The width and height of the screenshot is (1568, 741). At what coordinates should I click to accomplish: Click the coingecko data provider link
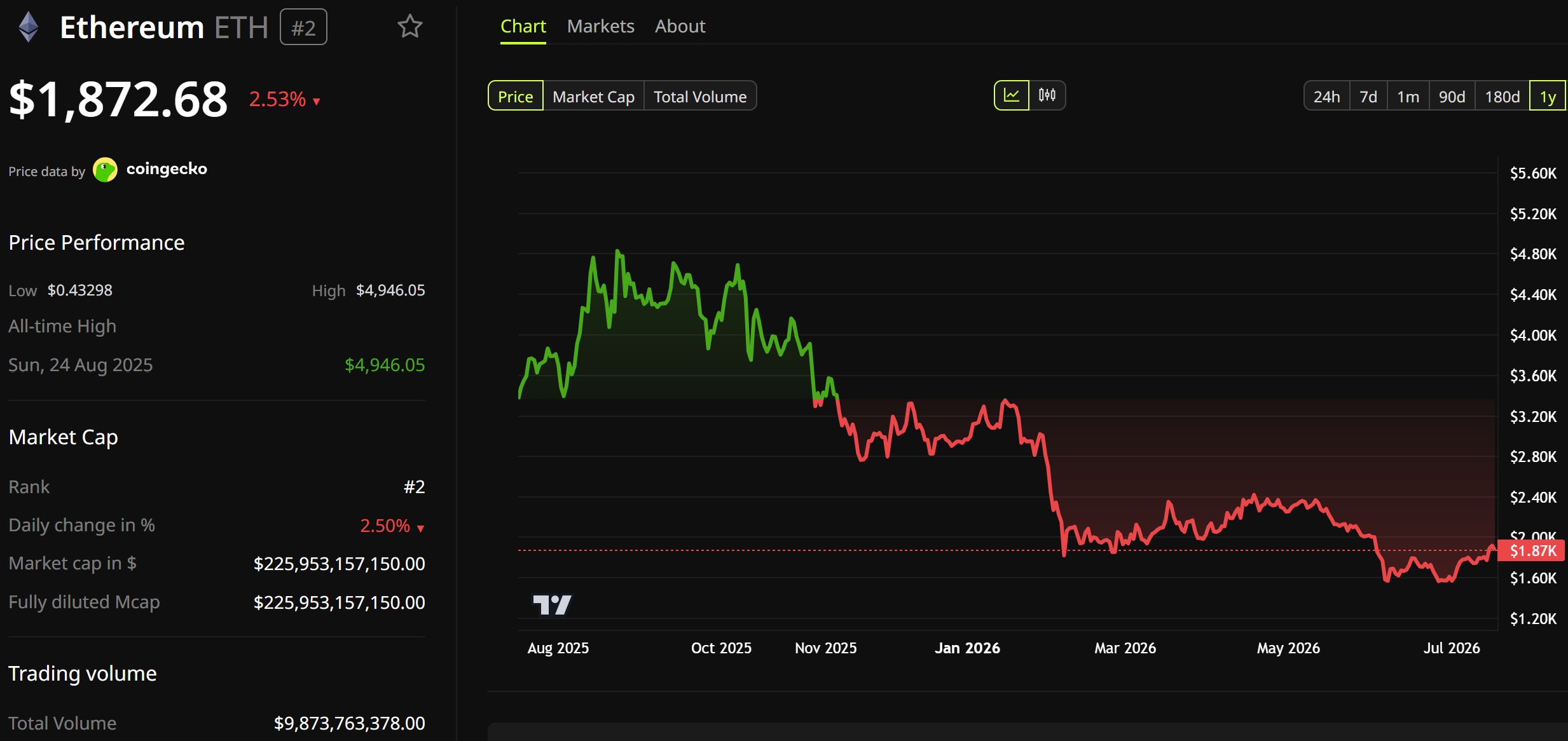[x=167, y=169]
